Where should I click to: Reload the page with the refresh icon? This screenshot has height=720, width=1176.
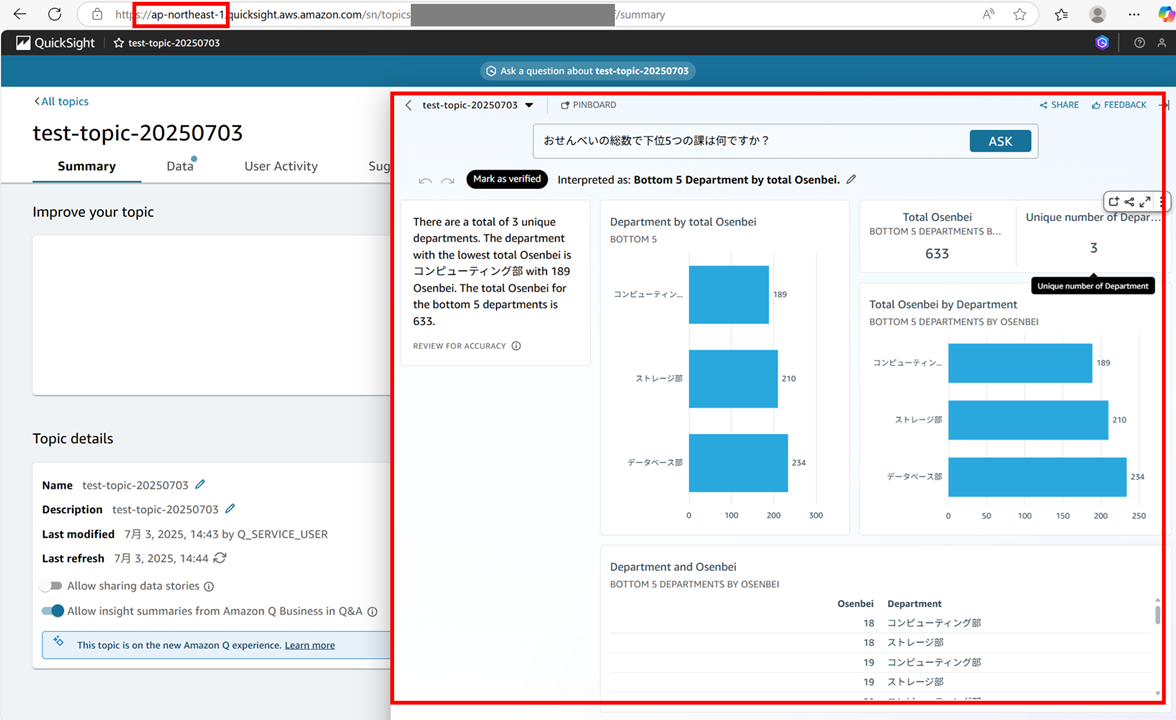55,14
